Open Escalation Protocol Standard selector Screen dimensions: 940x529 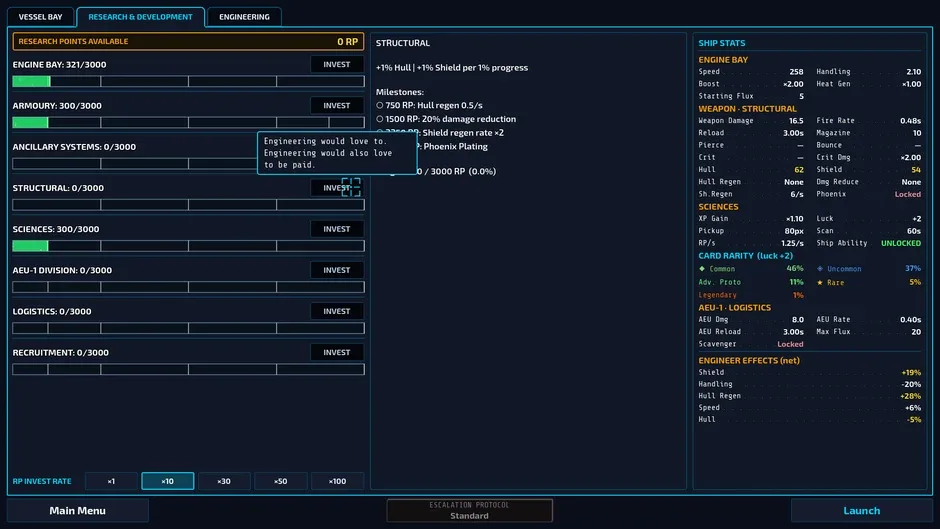(469, 510)
